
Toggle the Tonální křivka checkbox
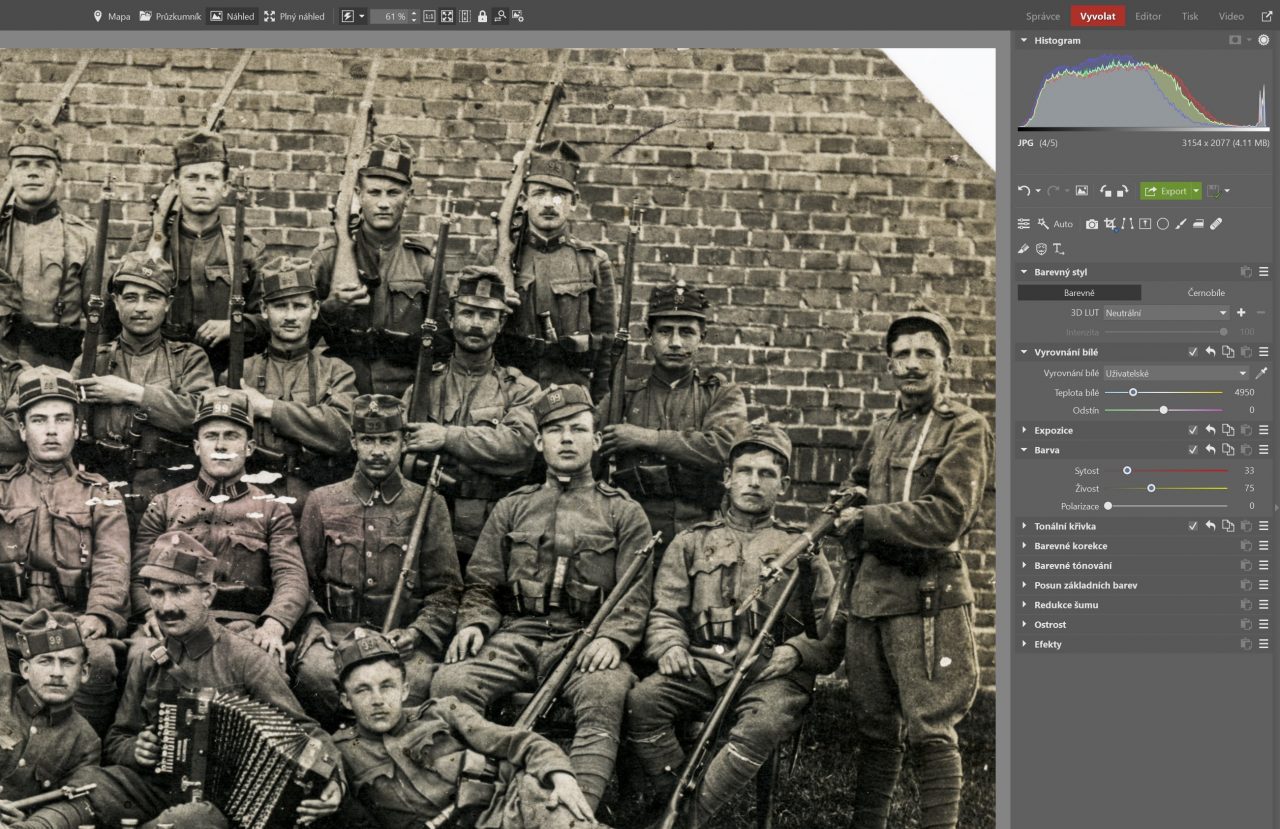[x=1193, y=526]
